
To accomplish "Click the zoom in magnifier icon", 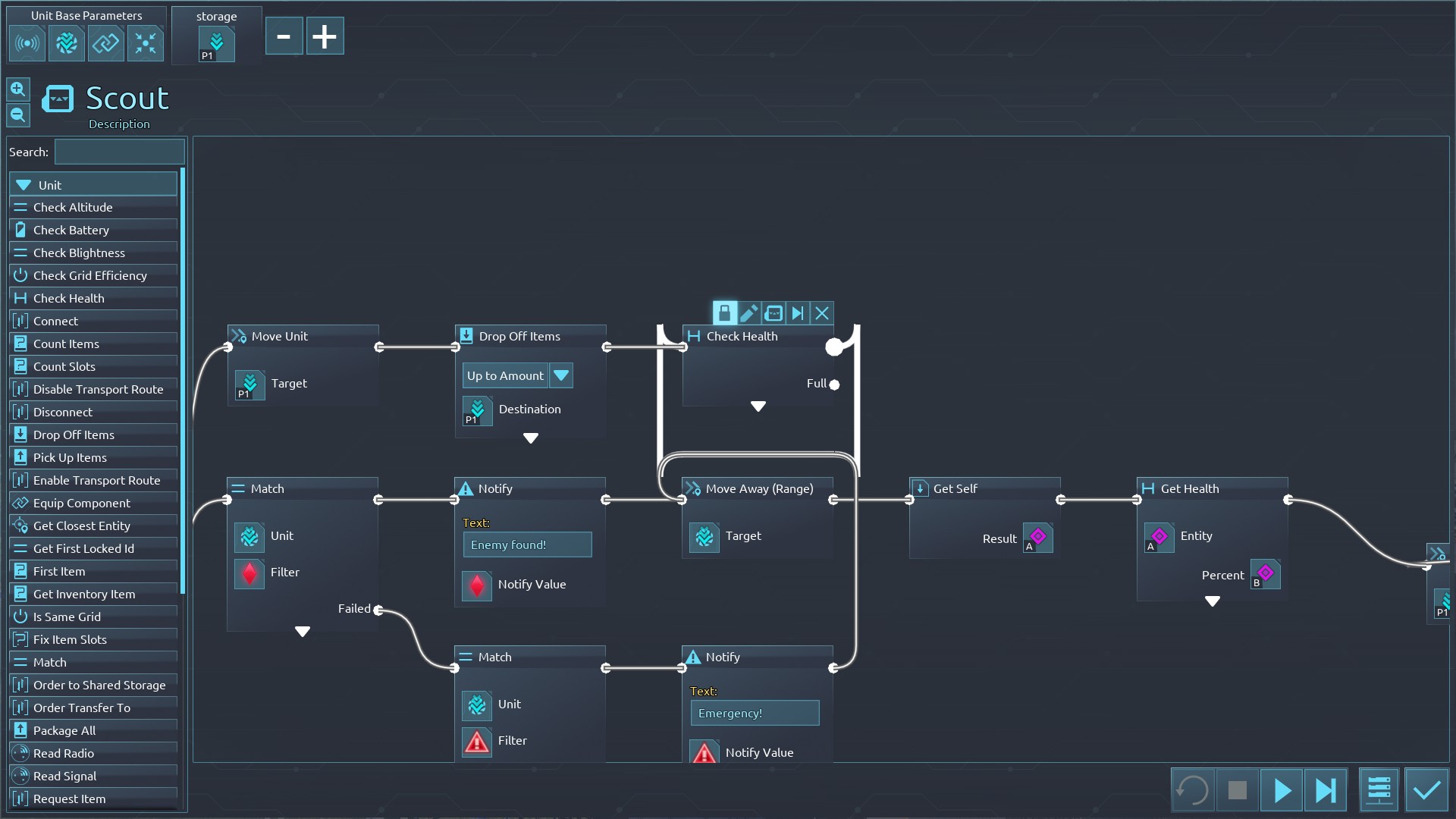I will (x=18, y=89).
